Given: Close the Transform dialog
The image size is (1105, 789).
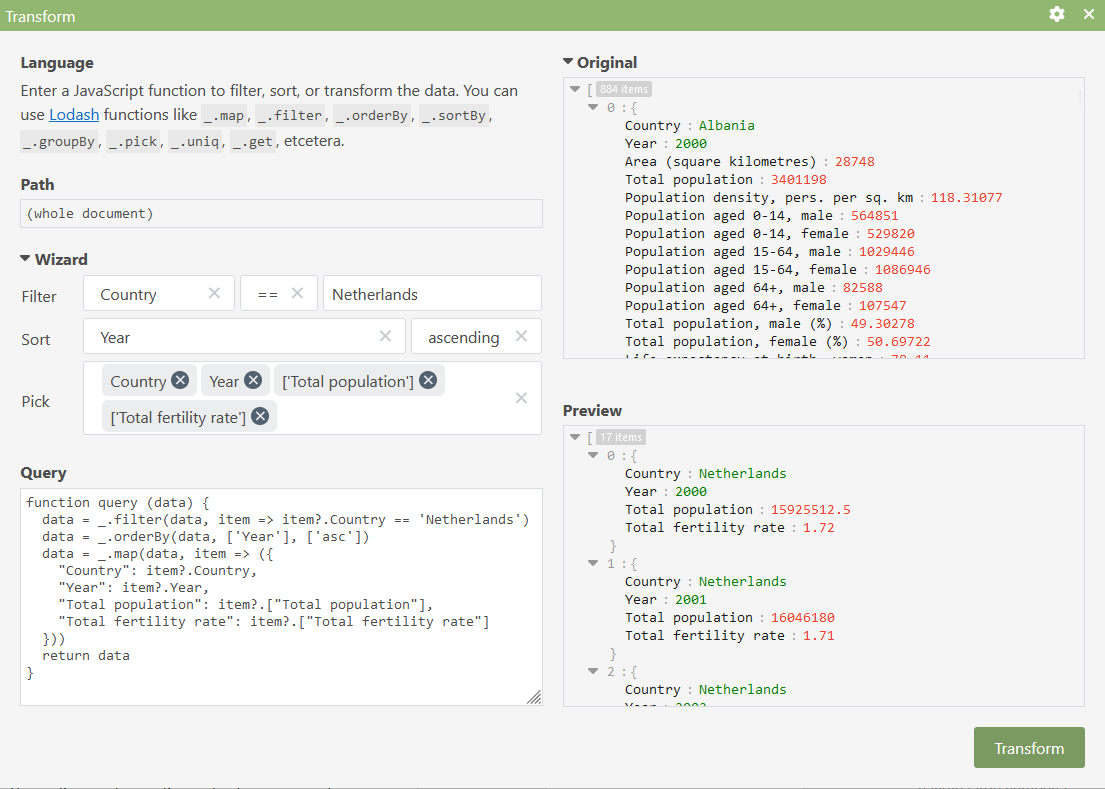Looking at the screenshot, I should [1089, 14].
